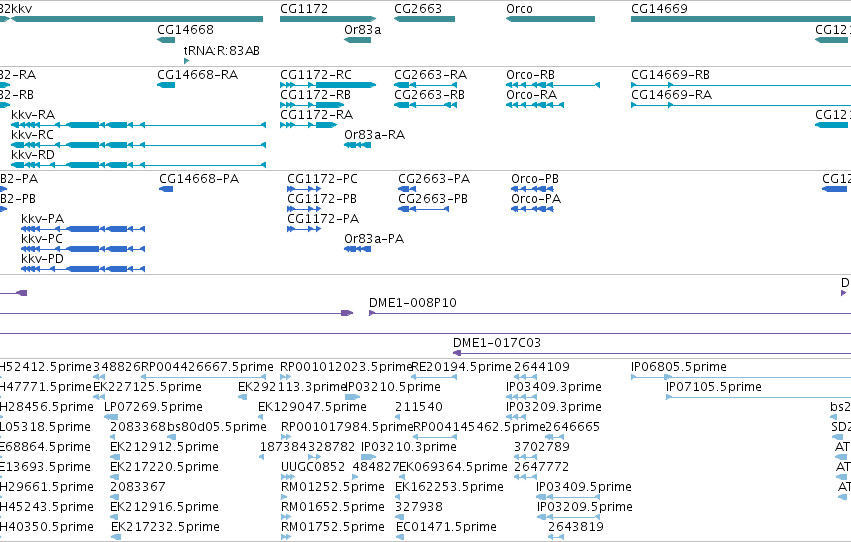Click EST label 2646665
This screenshot has width=851, height=542.
(x=572, y=428)
